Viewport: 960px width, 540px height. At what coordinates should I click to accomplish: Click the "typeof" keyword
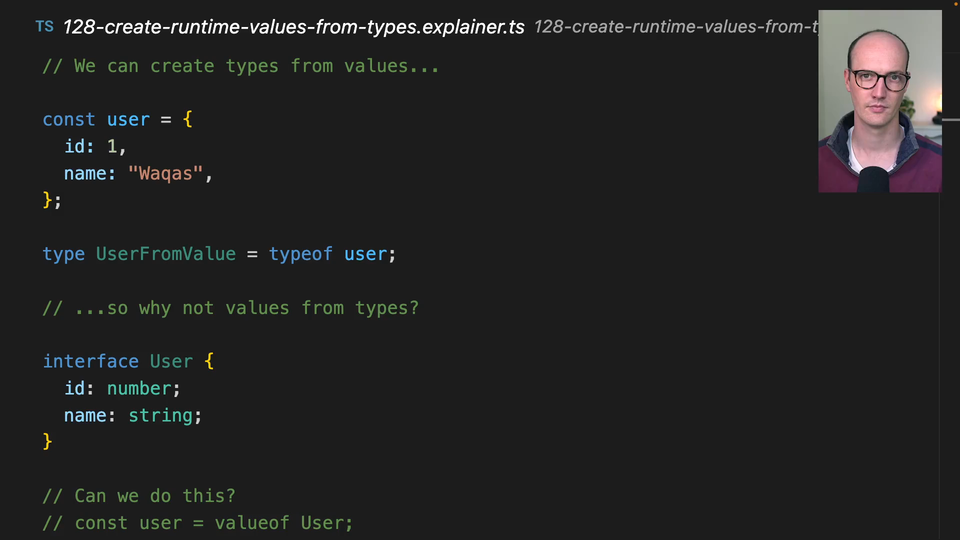tap(300, 254)
